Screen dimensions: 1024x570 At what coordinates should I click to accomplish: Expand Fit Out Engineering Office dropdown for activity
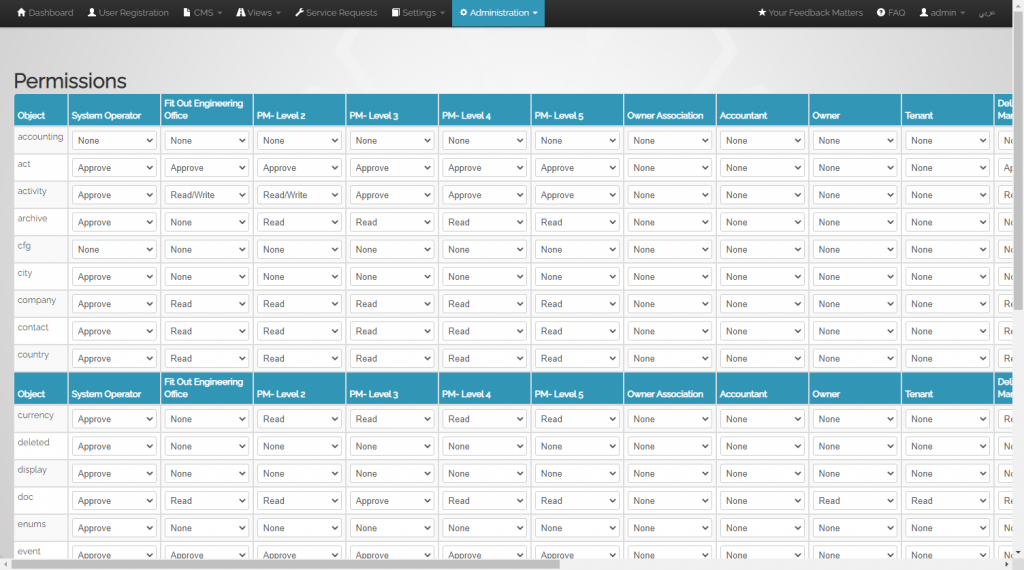click(207, 195)
